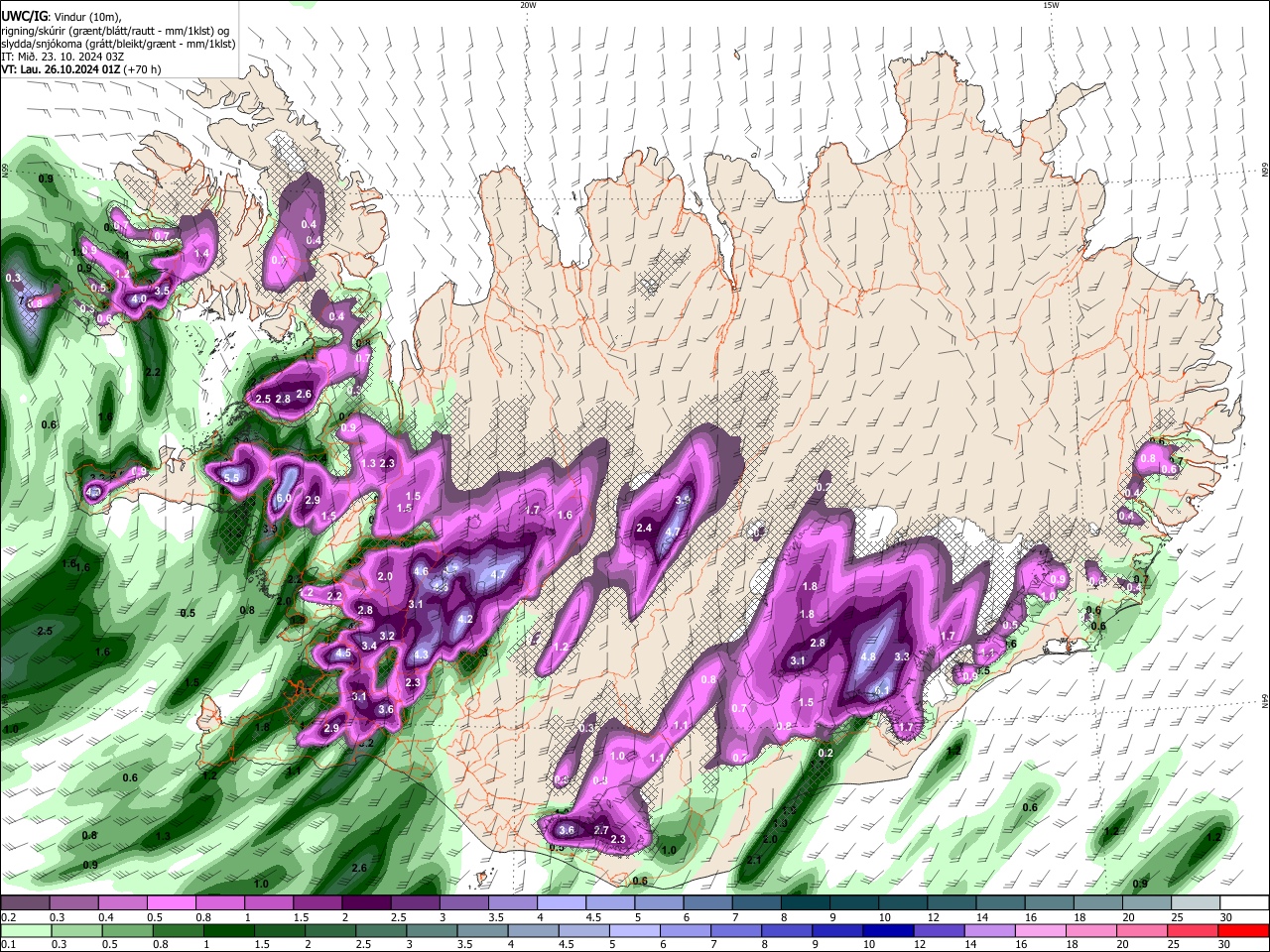Click the white swatch after 30 in upper scale

click(x=1244, y=902)
